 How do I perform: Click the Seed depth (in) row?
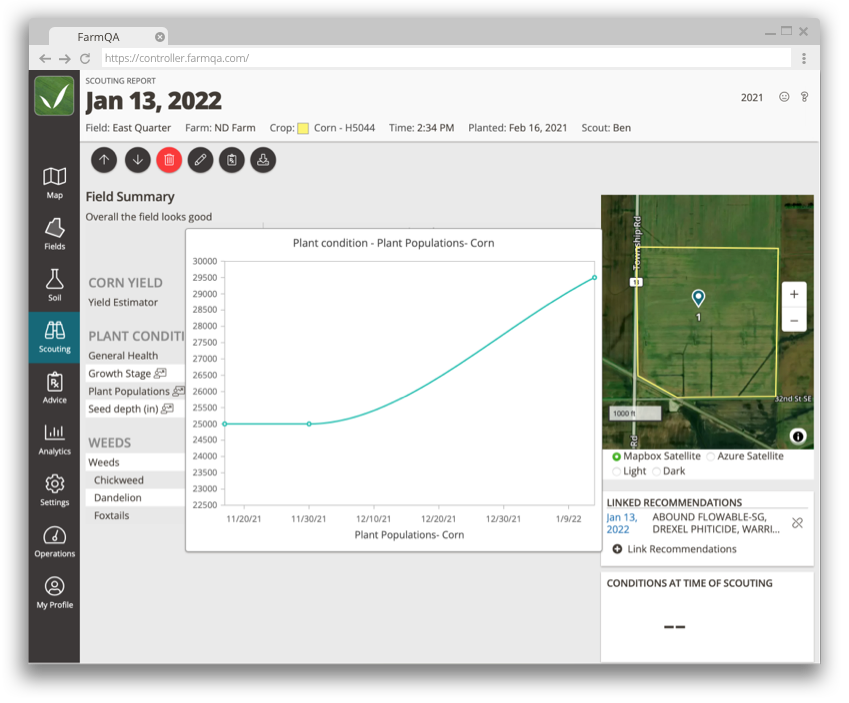[x=135, y=409]
